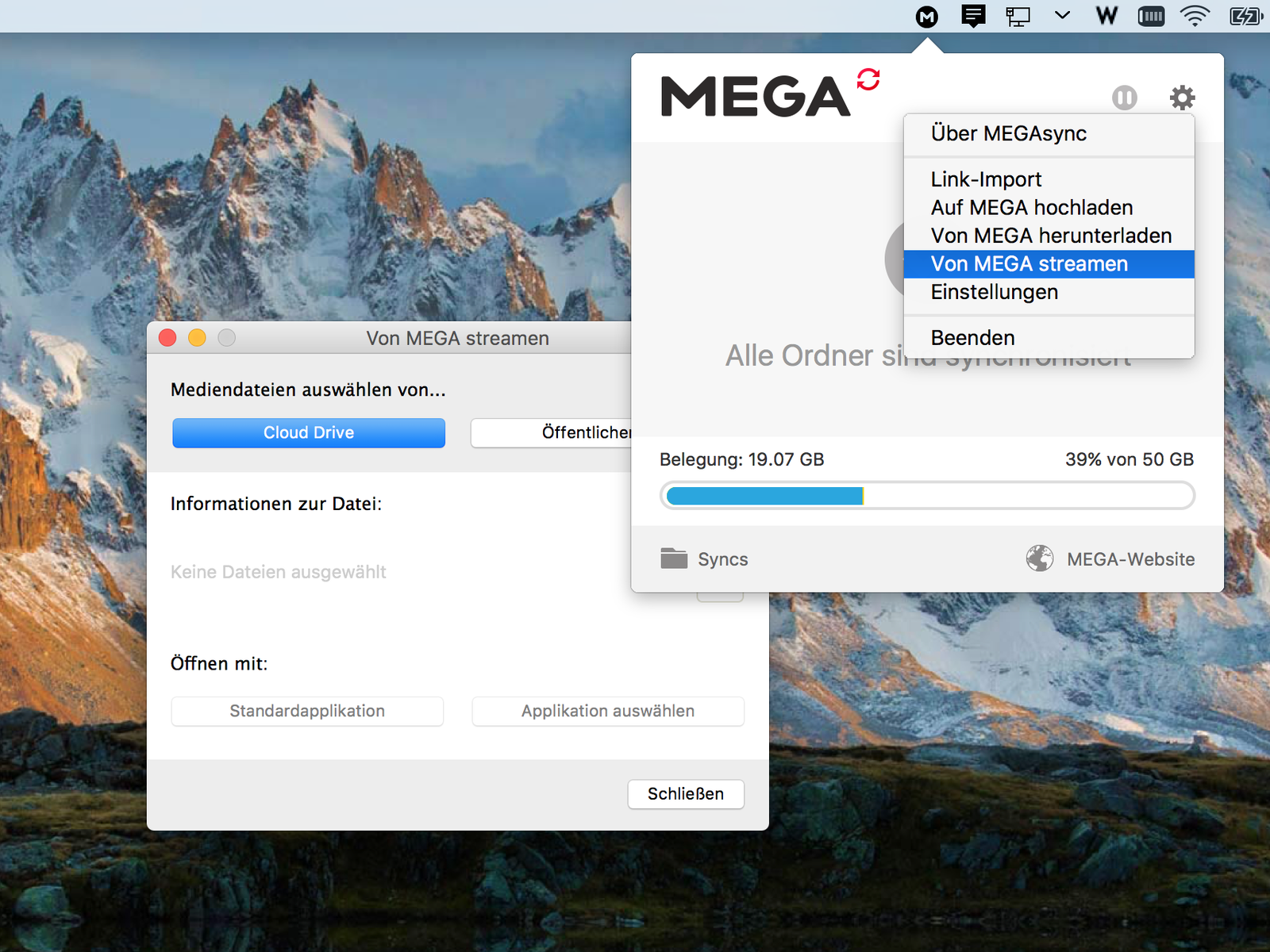The height and width of the screenshot is (952, 1270).
Task: Open the notification center chat icon
Action: pyautogui.click(x=973, y=16)
